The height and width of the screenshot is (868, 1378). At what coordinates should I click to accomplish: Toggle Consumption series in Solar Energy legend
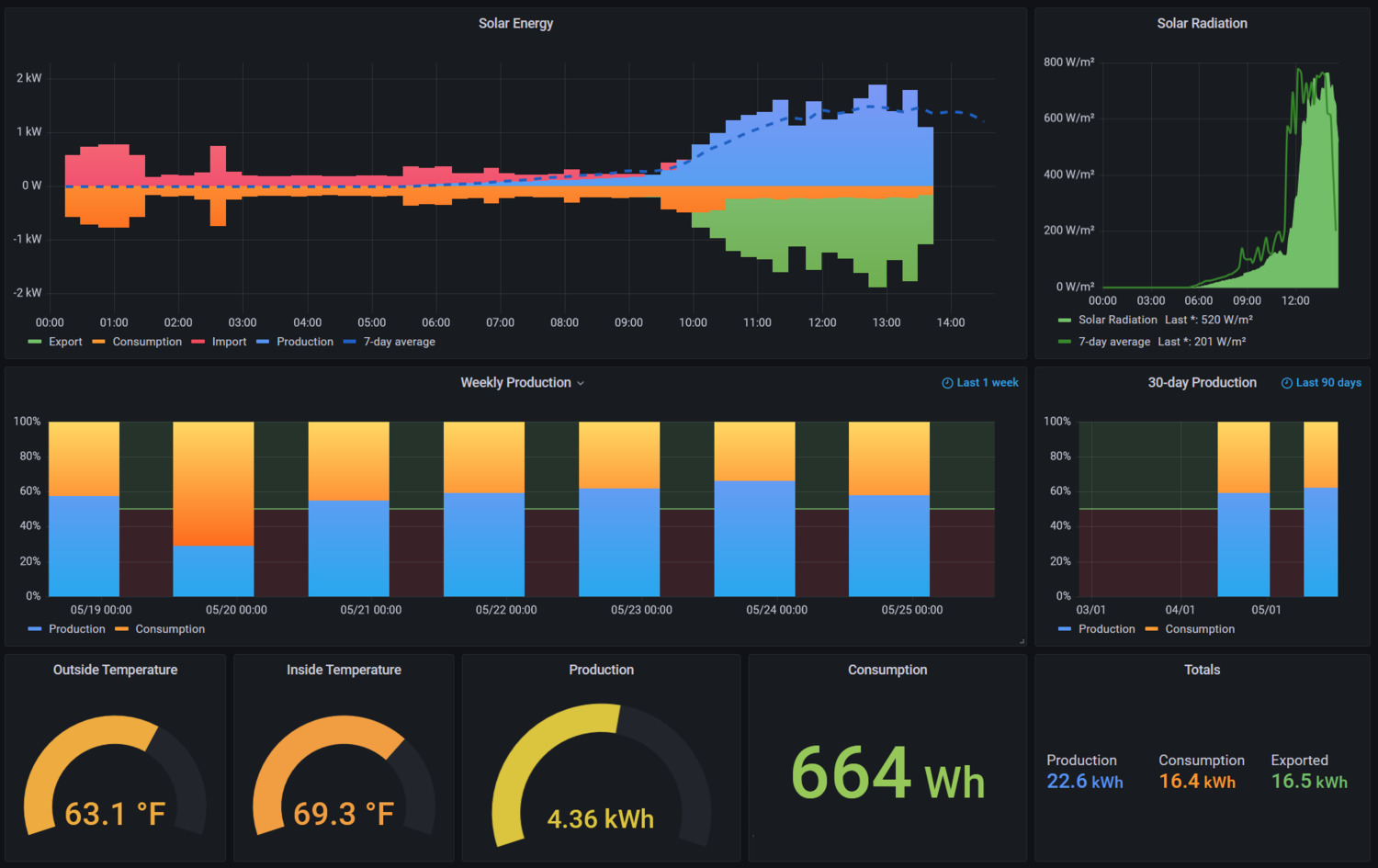point(147,342)
